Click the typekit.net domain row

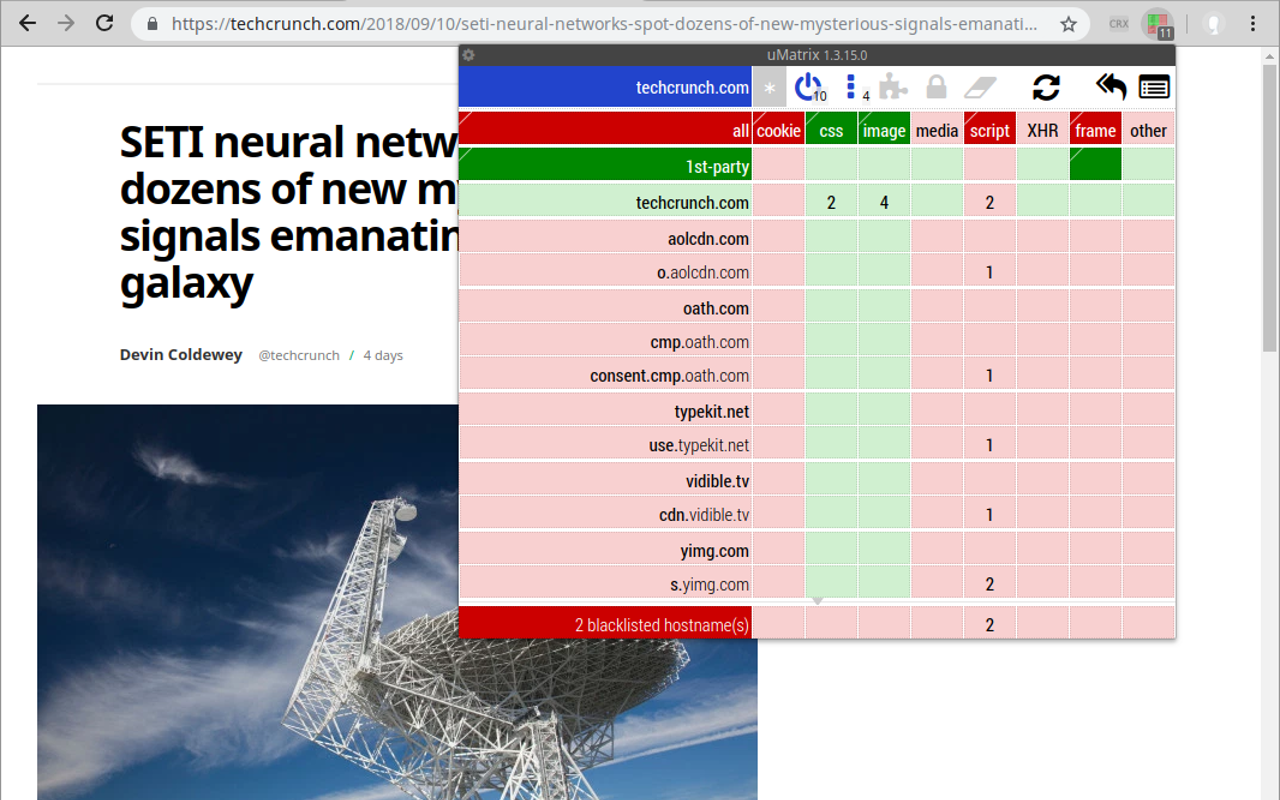[605, 410]
